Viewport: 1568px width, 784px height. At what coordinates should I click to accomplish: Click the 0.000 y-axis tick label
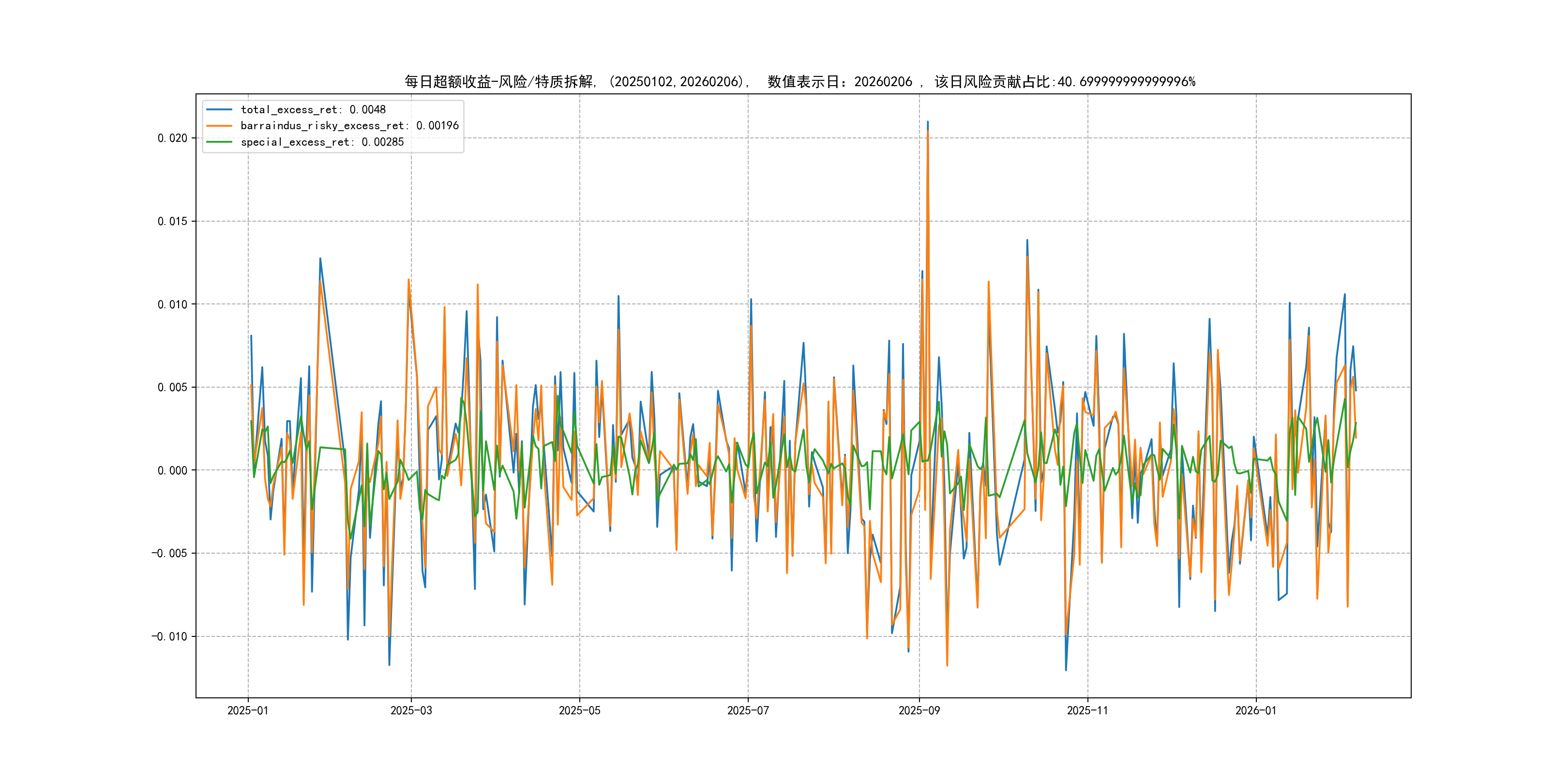tap(172, 470)
